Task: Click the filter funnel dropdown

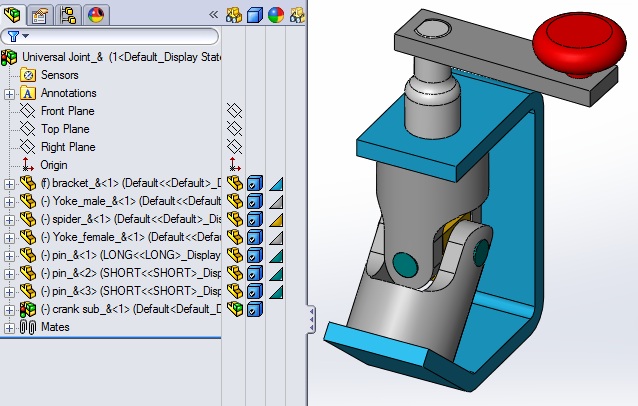Action: [19, 36]
